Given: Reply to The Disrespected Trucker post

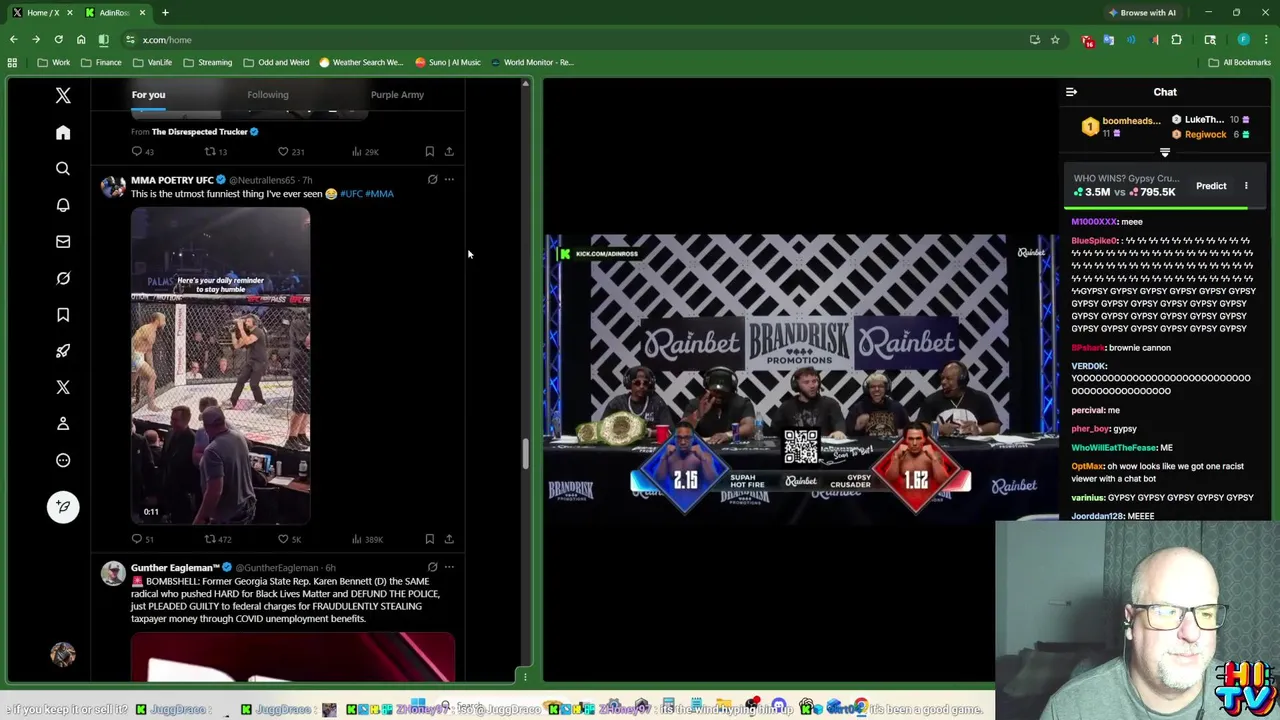Looking at the screenshot, I should click(x=137, y=151).
